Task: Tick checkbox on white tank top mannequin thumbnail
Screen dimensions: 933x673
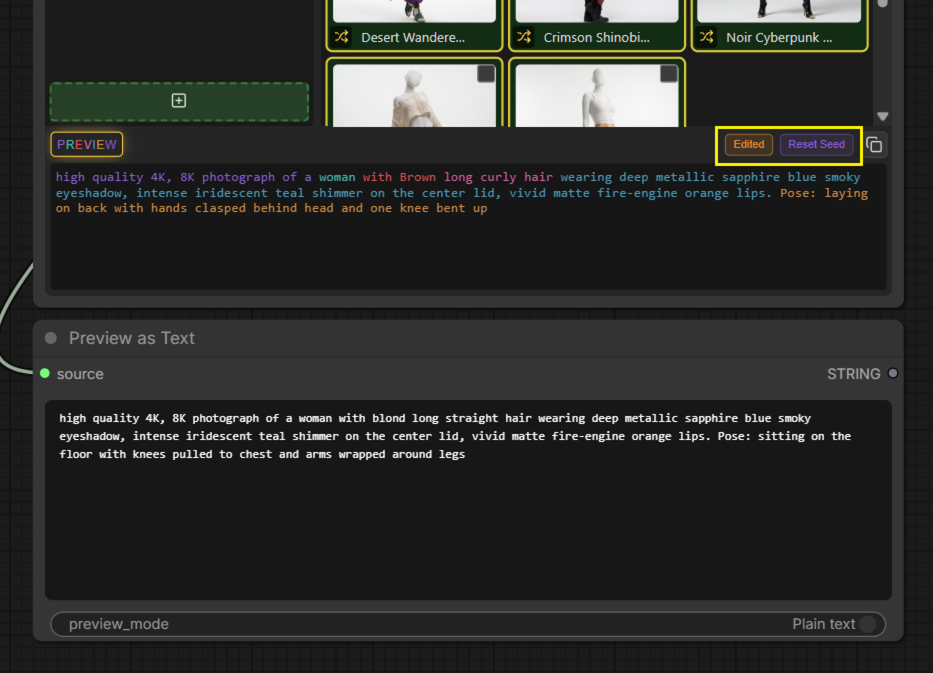Action: 669,74
